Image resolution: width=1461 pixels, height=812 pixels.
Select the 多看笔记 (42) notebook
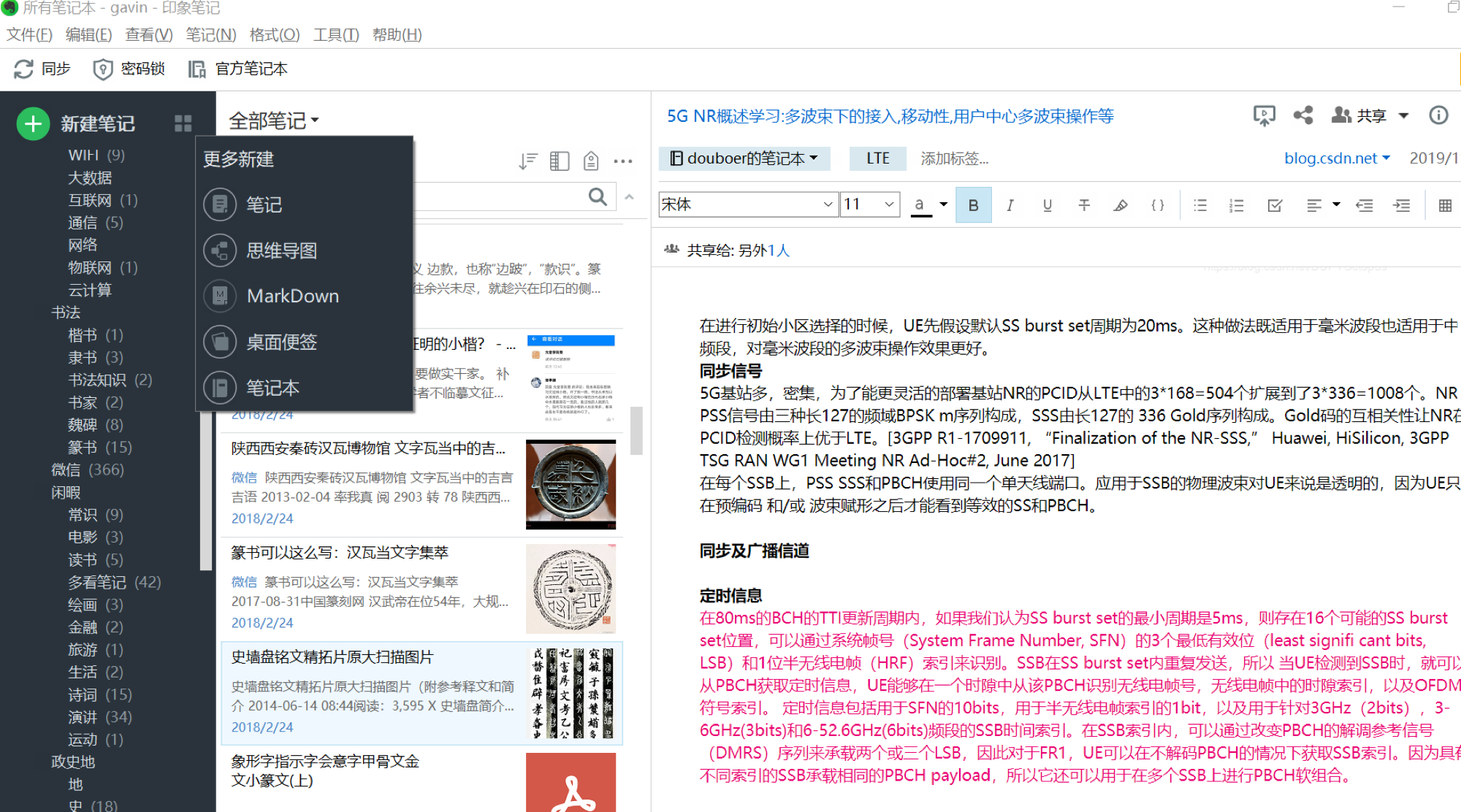(115, 582)
